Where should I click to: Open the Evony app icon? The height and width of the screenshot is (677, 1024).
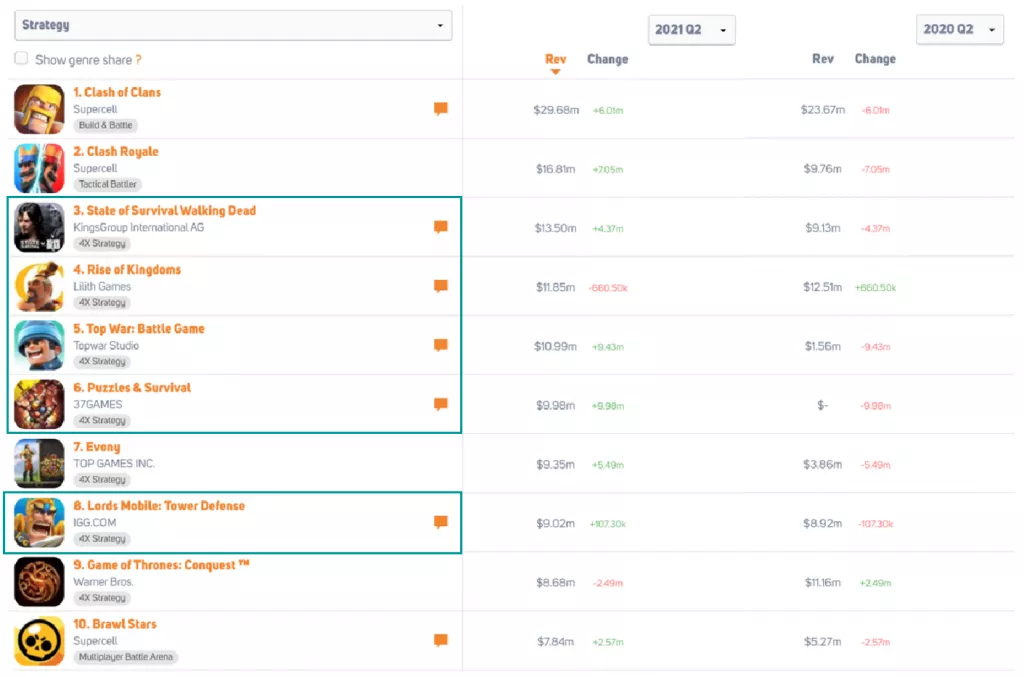39,464
